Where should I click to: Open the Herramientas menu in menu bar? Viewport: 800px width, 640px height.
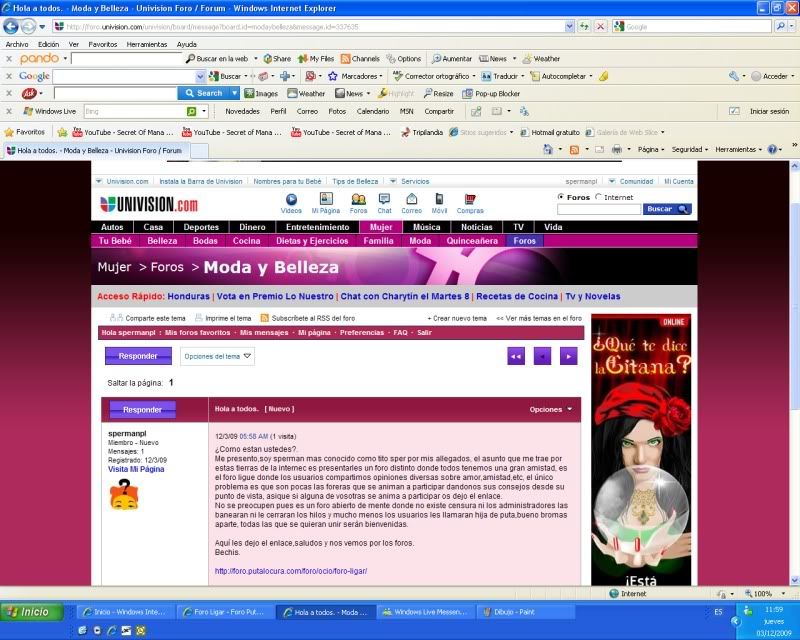147,44
